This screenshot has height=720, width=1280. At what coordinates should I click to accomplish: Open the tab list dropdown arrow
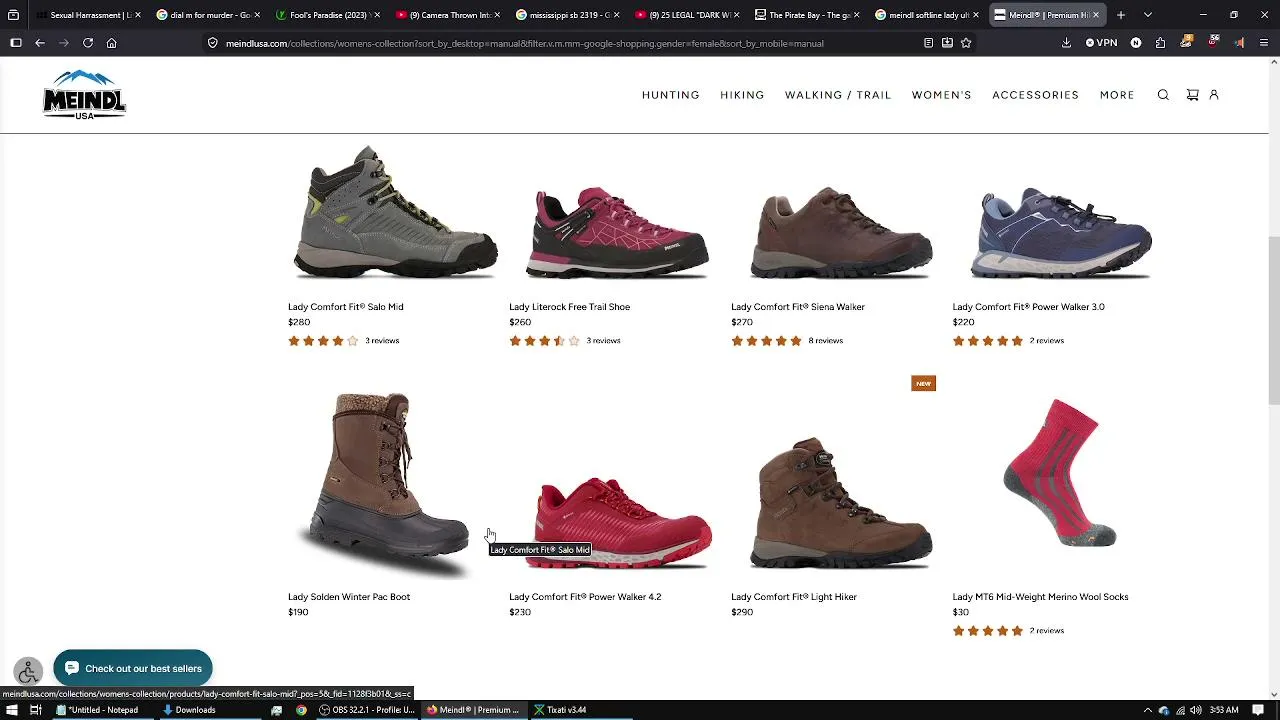click(1147, 15)
